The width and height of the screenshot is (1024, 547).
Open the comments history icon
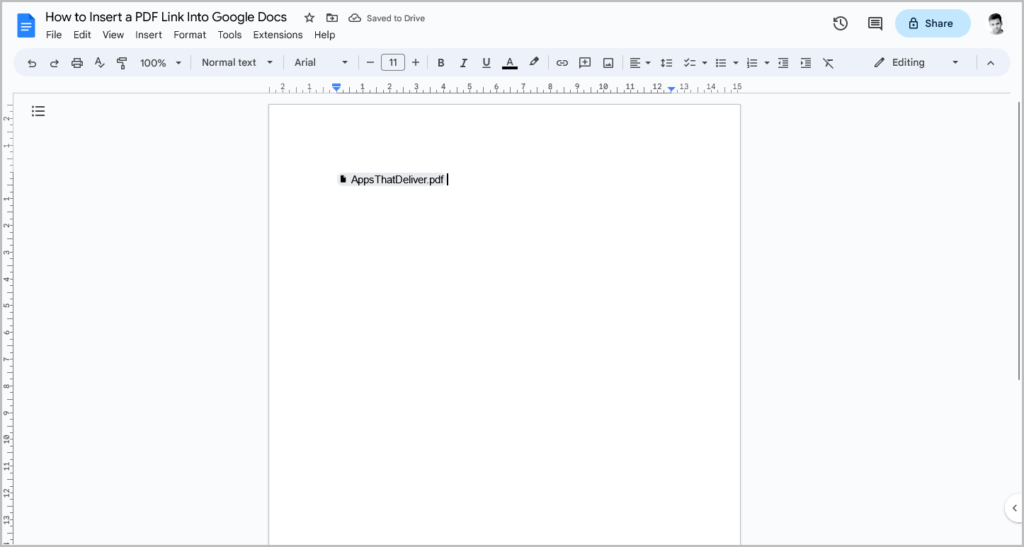coord(875,23)
